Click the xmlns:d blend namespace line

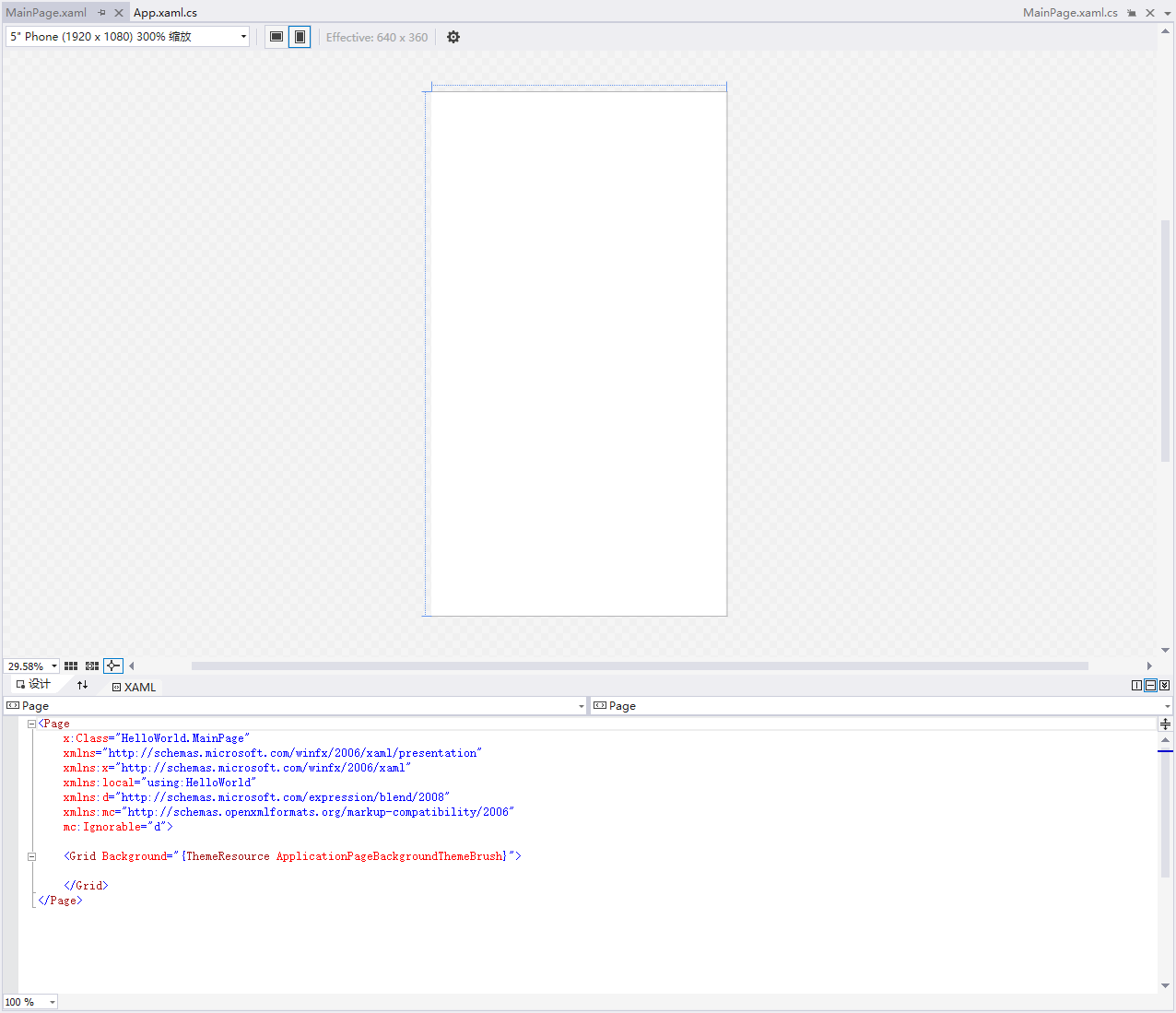pyautogui.click(x=256, y=797)
